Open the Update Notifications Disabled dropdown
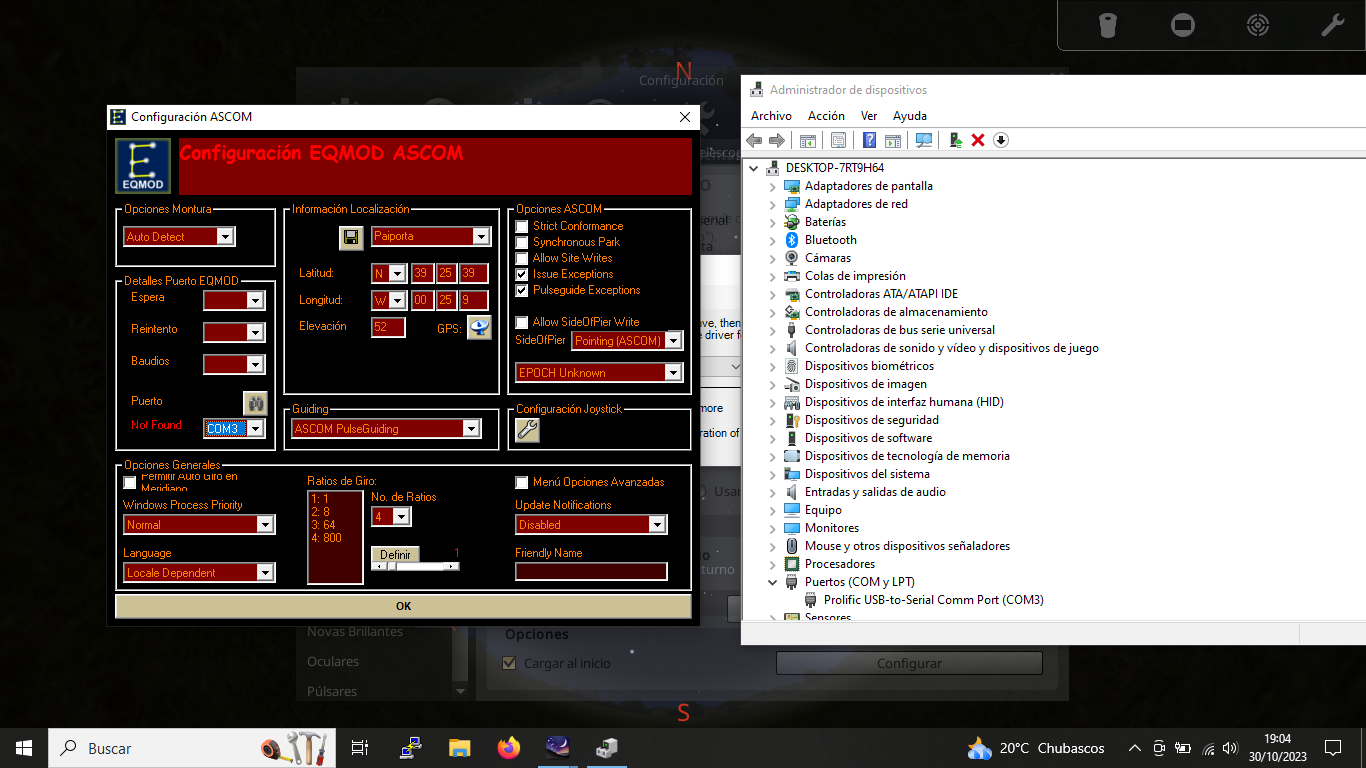The image size is (1366, 768). click(x=657, y=525)
